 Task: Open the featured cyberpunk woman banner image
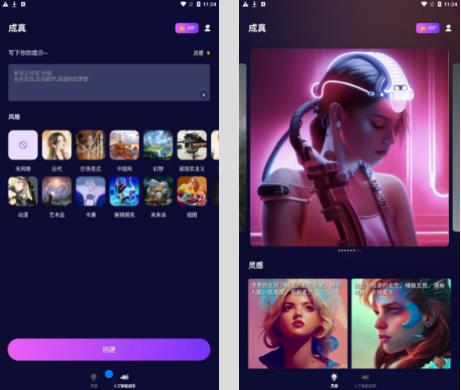(x=349, y=147)
